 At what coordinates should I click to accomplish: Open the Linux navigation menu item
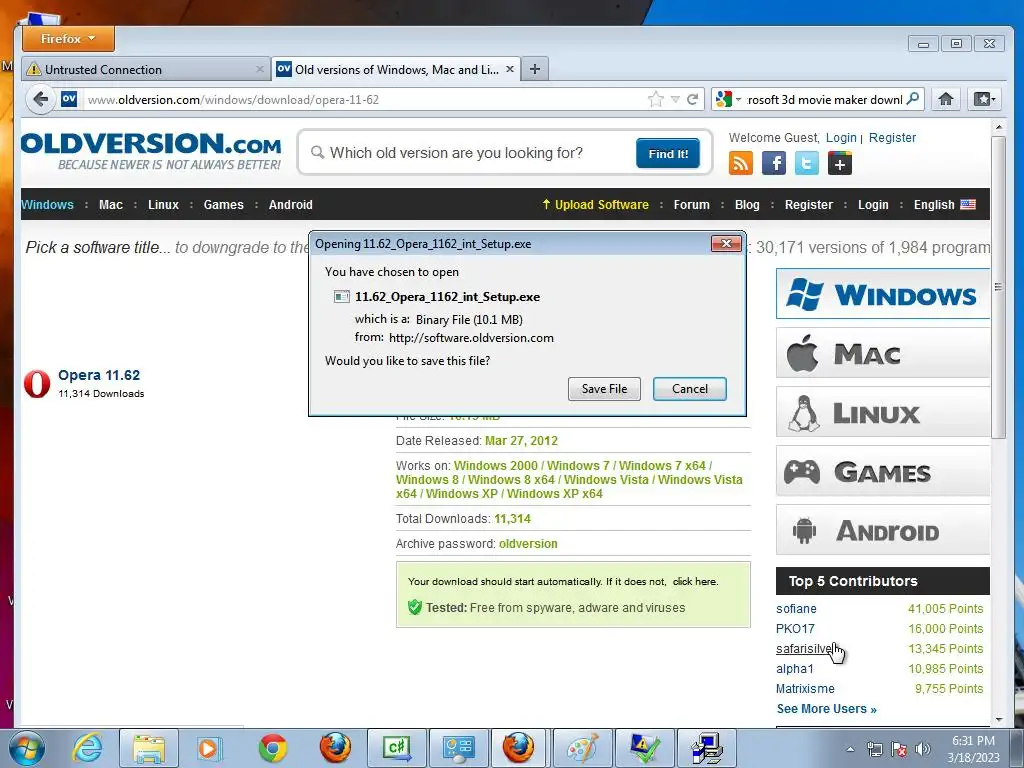163,204
